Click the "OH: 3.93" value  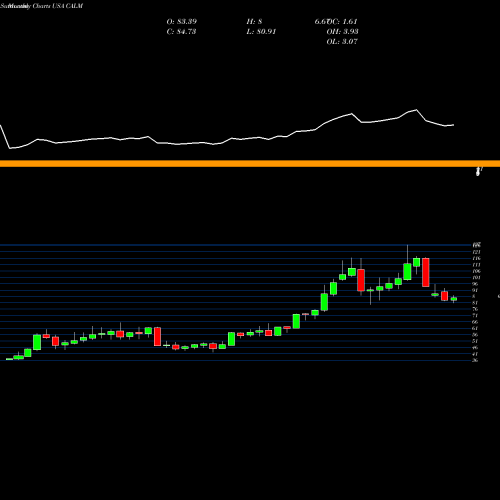[x=342, y=32]
